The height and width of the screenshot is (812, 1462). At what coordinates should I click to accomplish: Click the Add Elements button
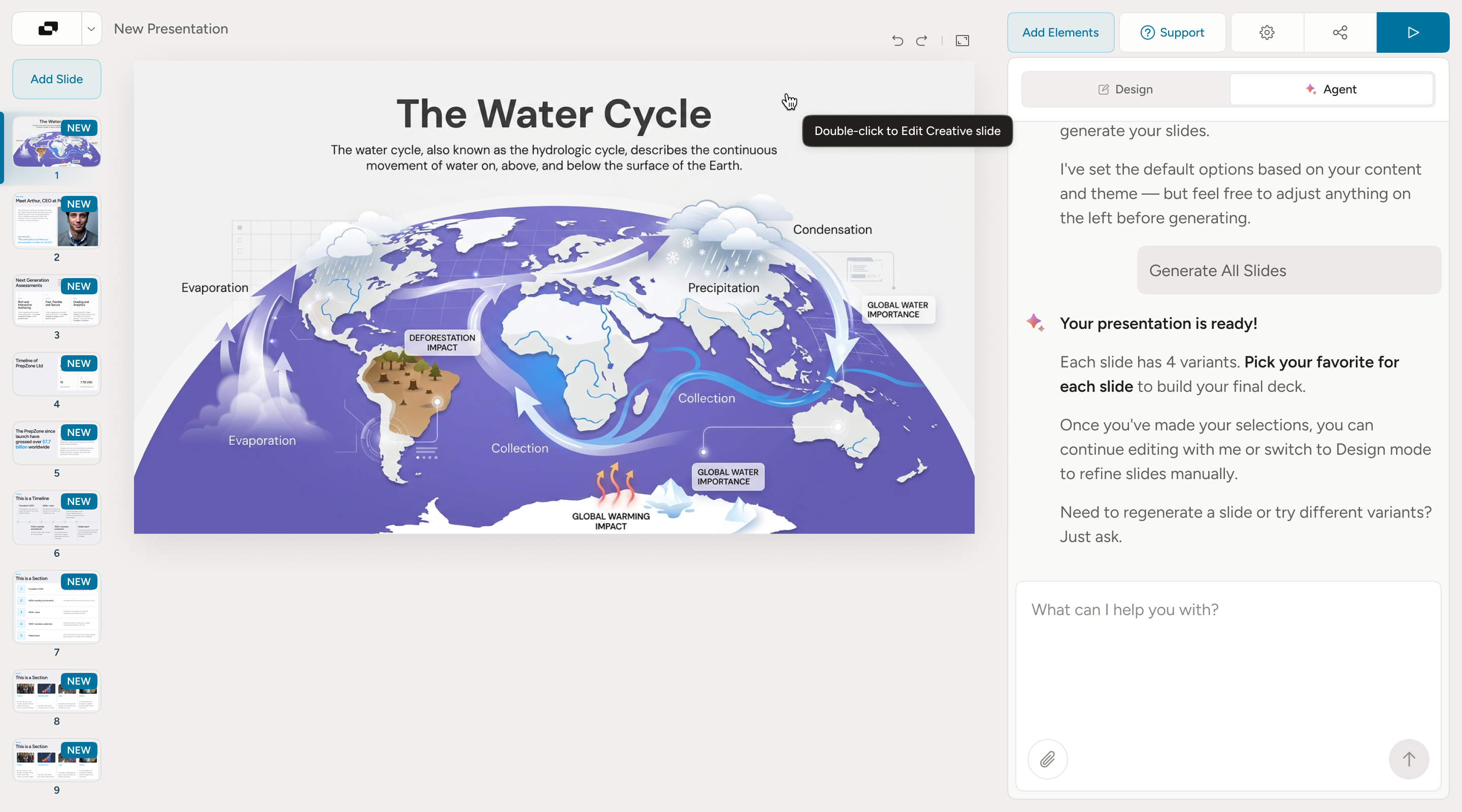pyautogui.click(x=1060, y=32)
